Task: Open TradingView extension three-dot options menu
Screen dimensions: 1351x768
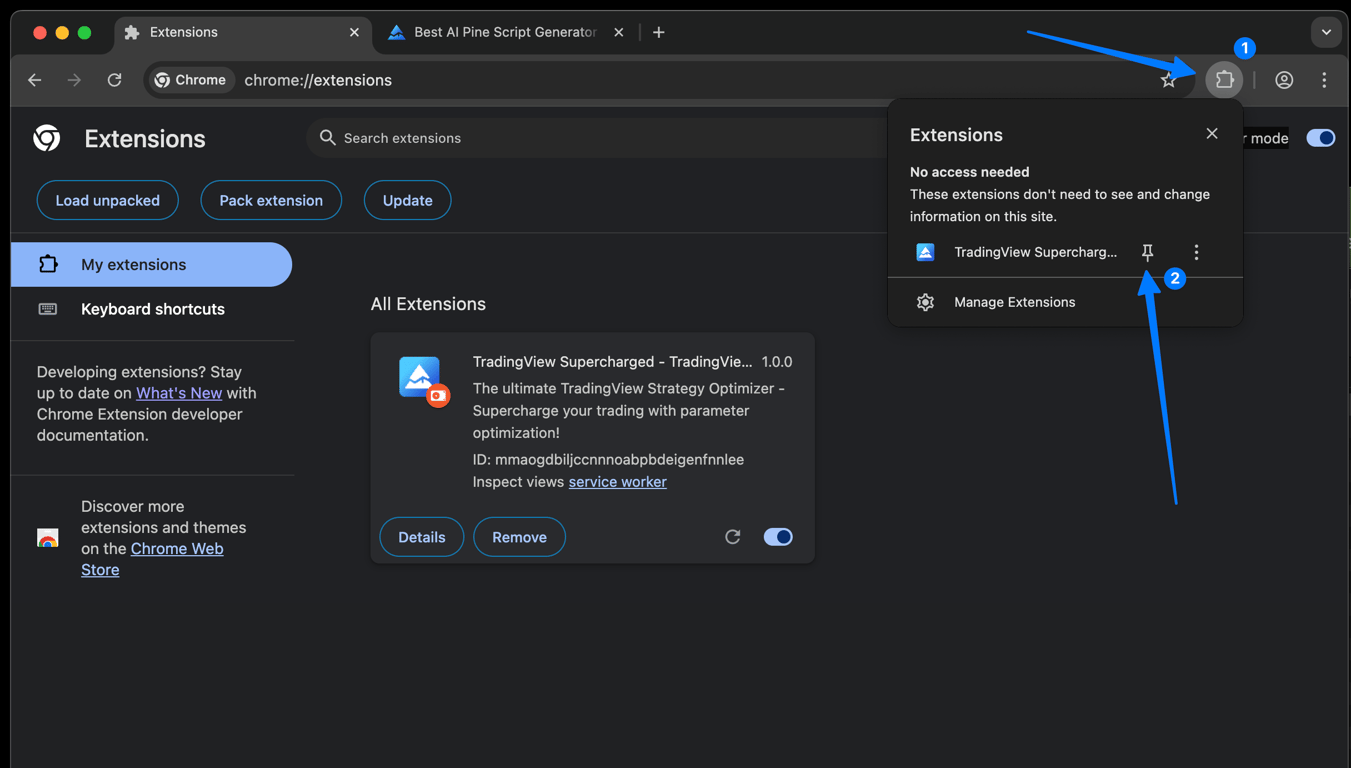Action: pyautogui.click(x=1196, y=252)
